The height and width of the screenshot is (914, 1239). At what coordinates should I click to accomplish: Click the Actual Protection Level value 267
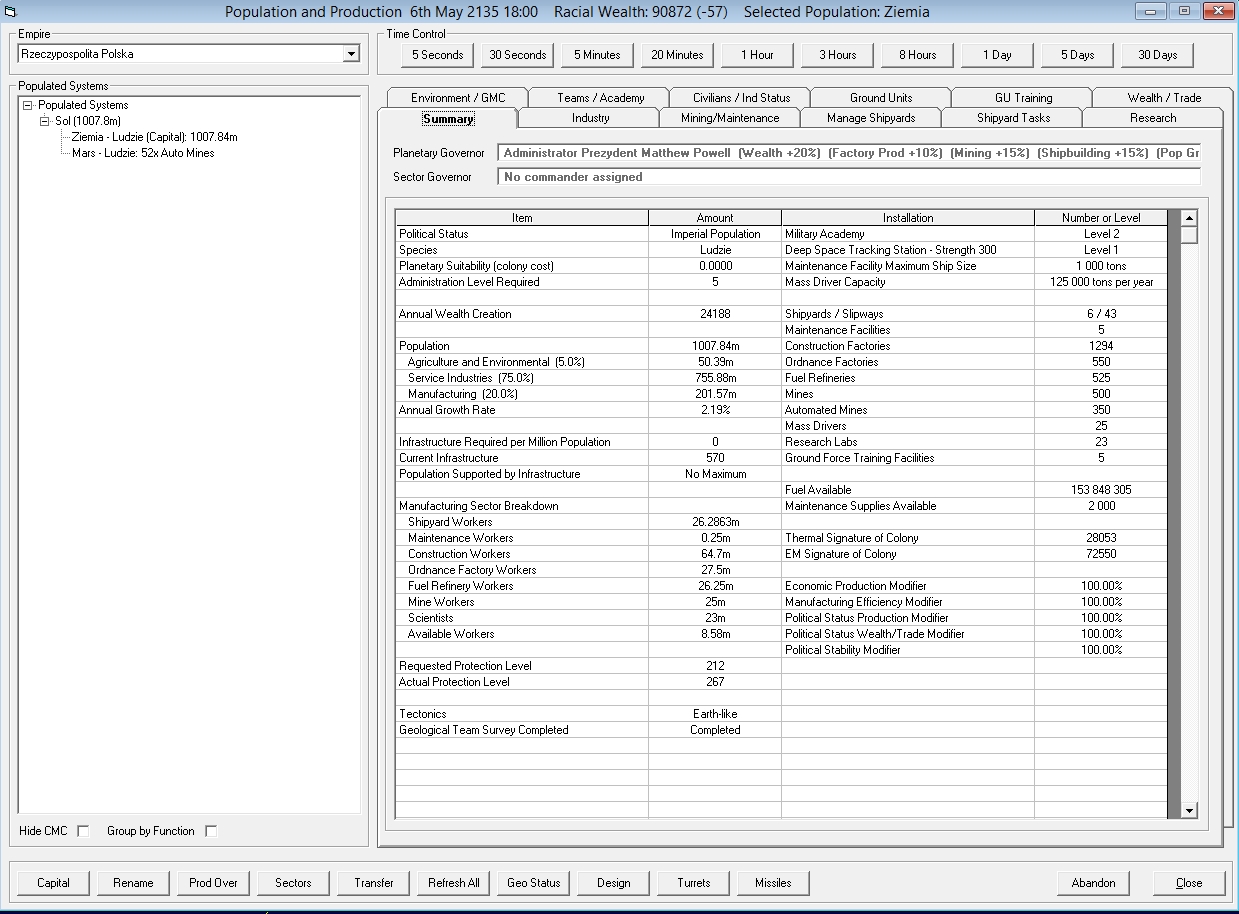[x=715, y=682]
